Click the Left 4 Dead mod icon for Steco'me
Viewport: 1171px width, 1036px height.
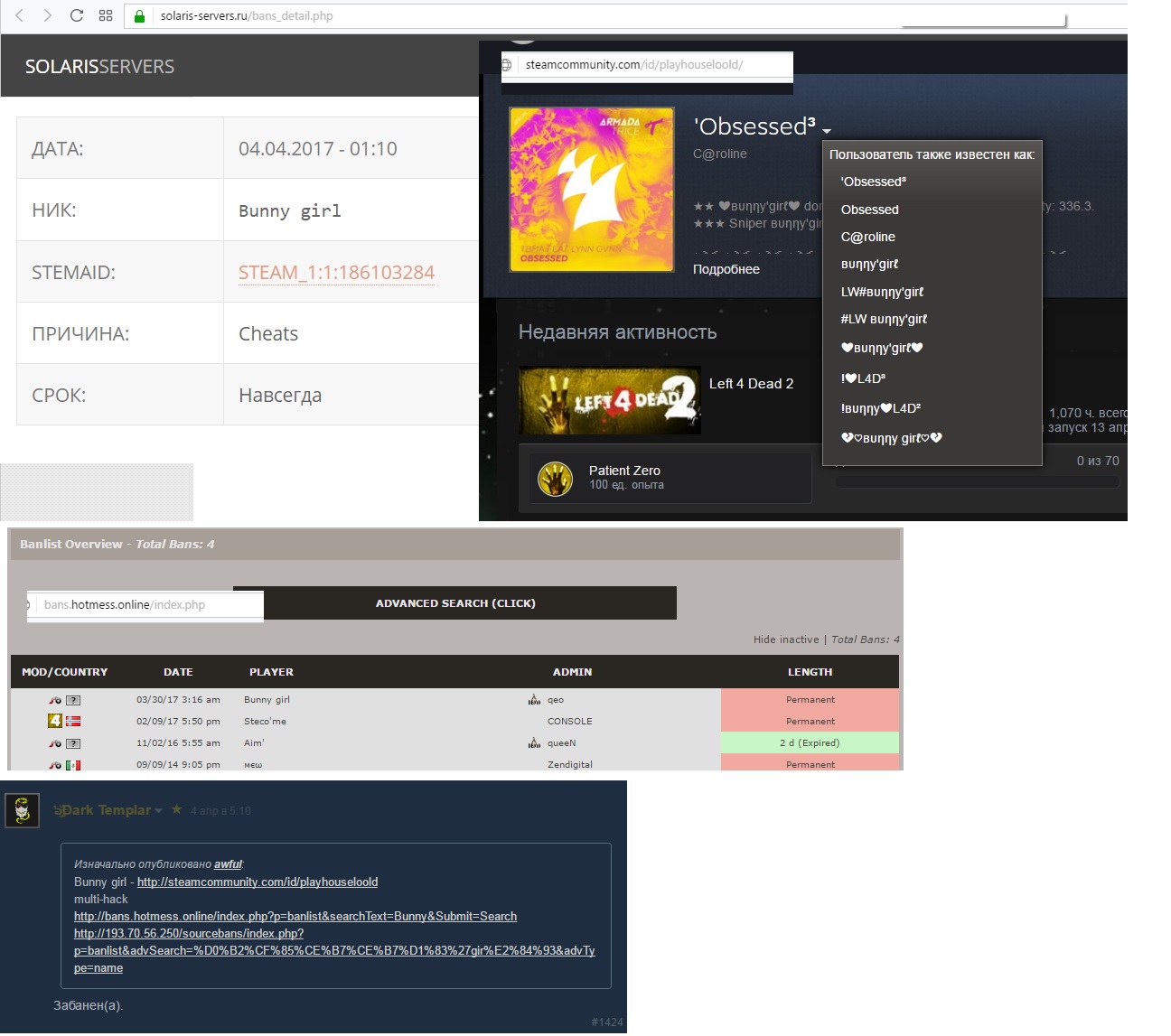55,721
